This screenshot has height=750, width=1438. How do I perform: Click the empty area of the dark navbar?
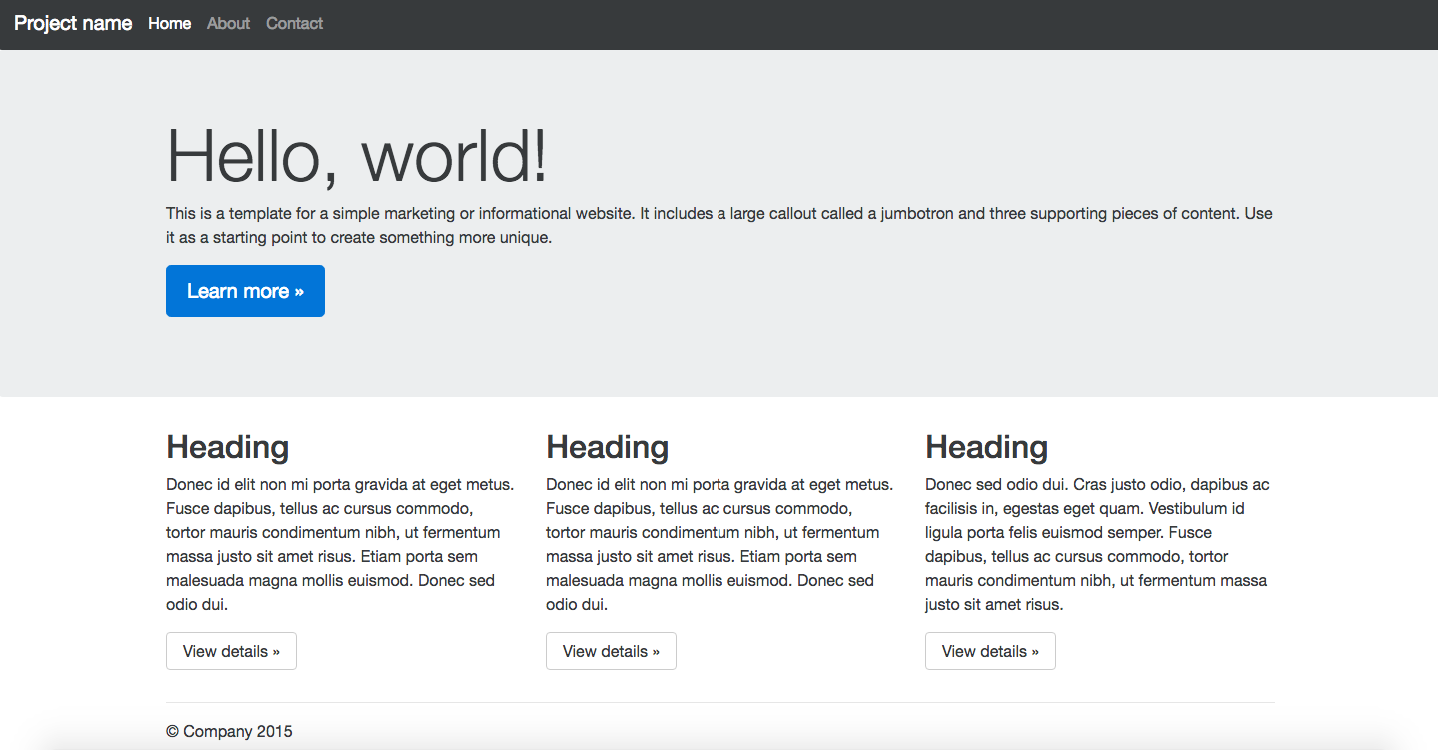(x=850, y=24)
